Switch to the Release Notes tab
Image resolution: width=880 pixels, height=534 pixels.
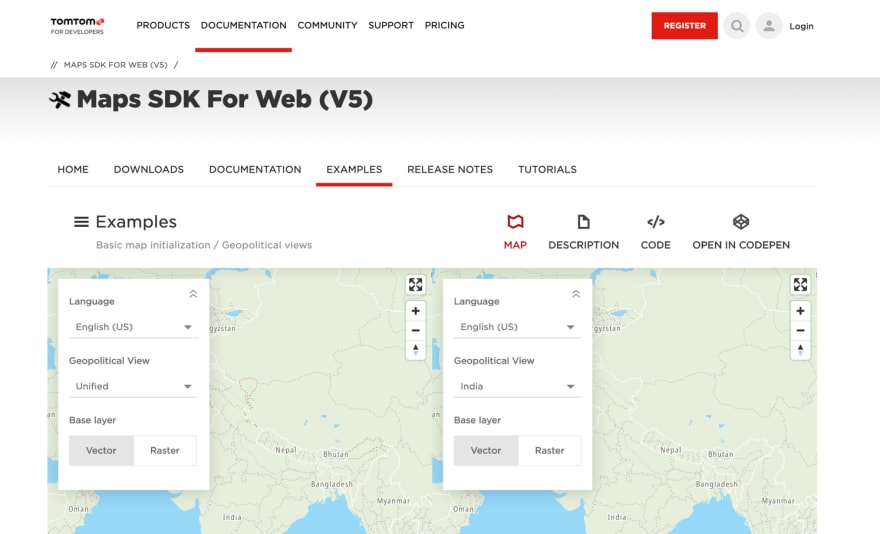click(450, 170)
